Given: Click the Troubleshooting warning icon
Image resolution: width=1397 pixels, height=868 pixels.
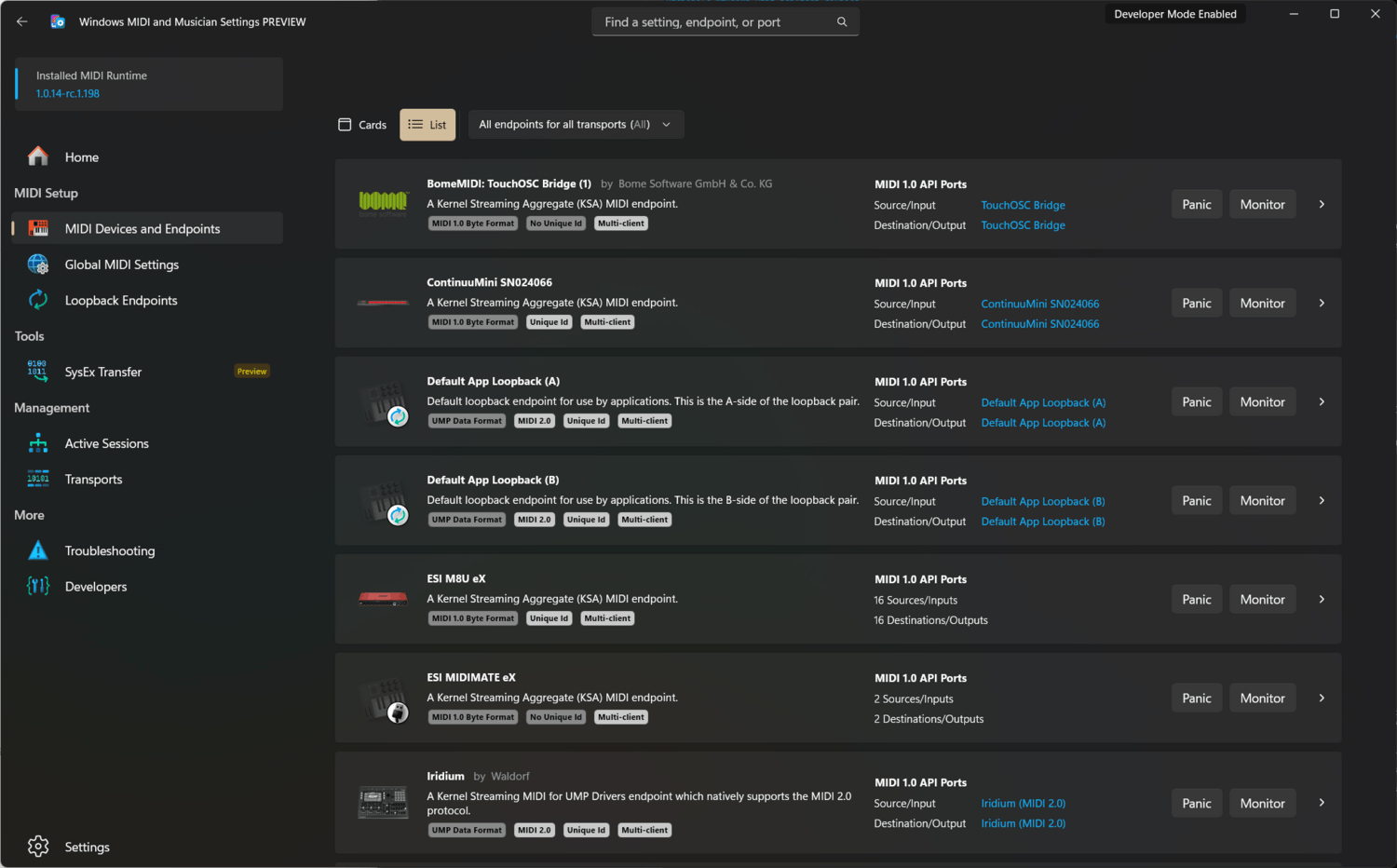Looking at the screenshot, I should point(37,549).
